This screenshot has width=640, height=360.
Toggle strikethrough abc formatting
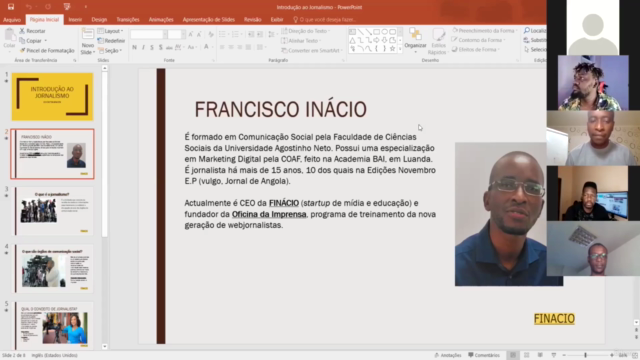169,47
